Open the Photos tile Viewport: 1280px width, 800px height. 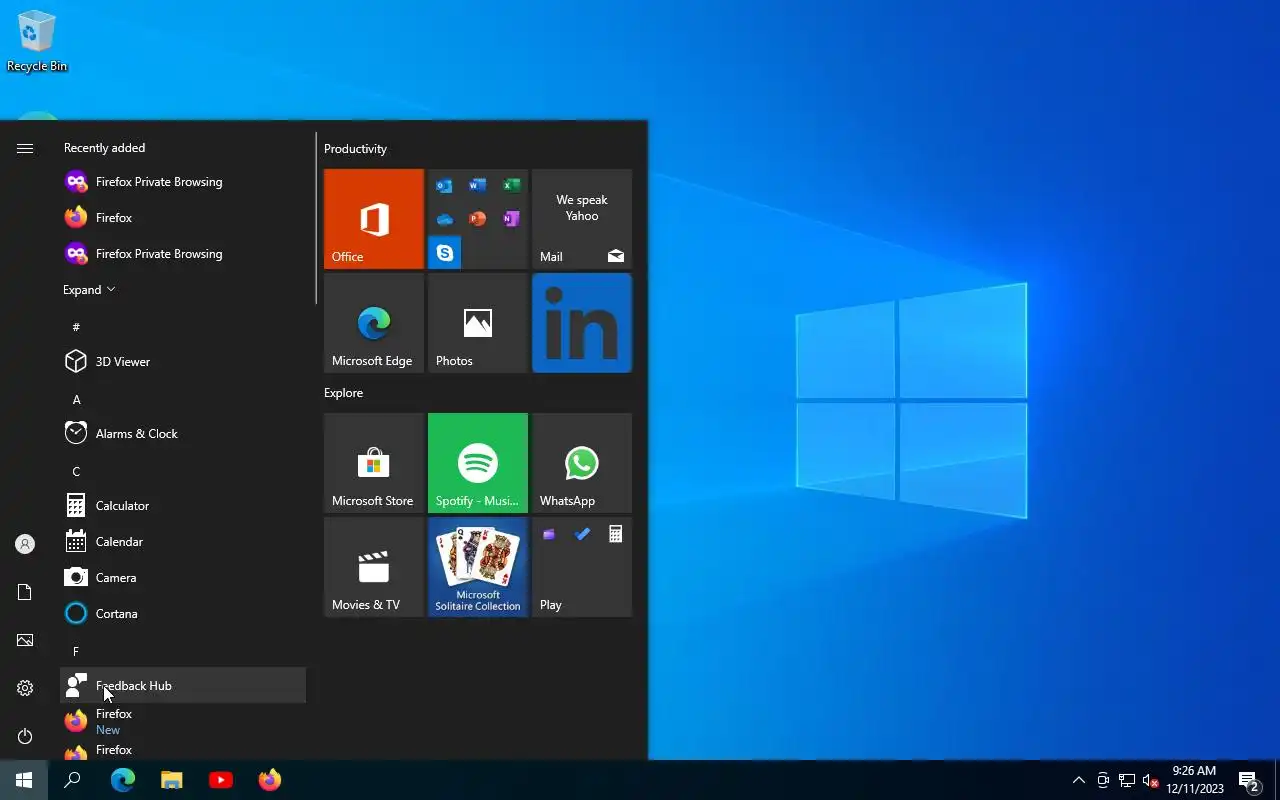[x=478, y=323]
